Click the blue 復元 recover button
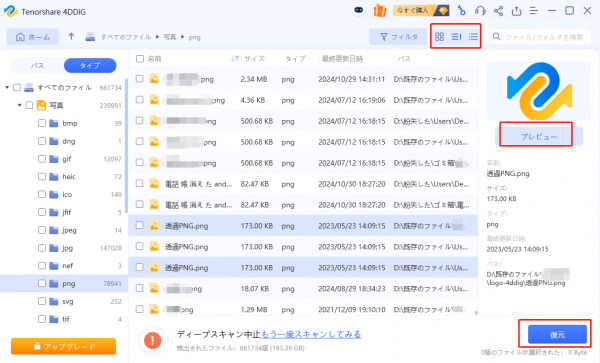 tap(557, 335)
